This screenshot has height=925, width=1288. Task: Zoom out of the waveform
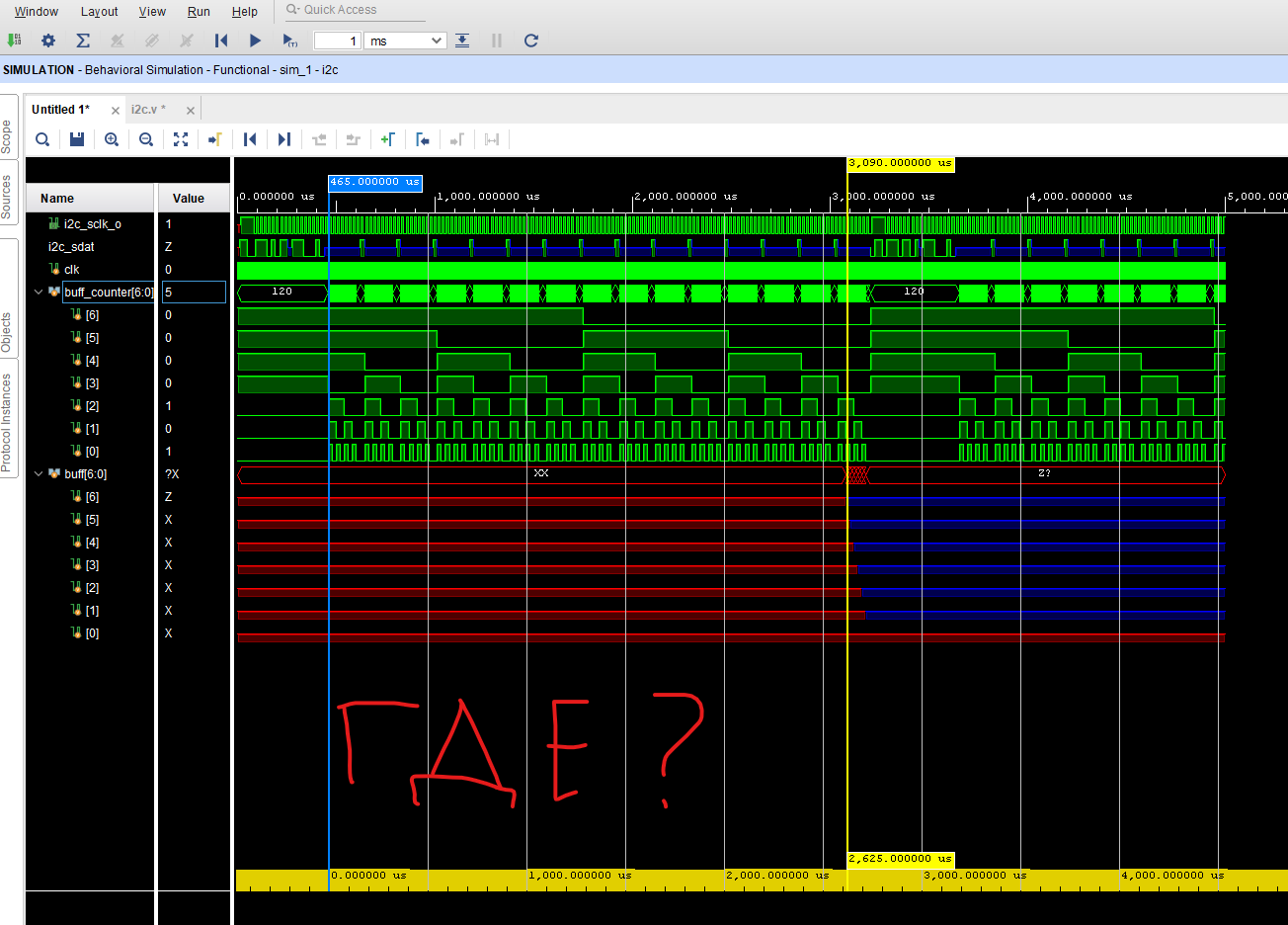click(146, 139)
